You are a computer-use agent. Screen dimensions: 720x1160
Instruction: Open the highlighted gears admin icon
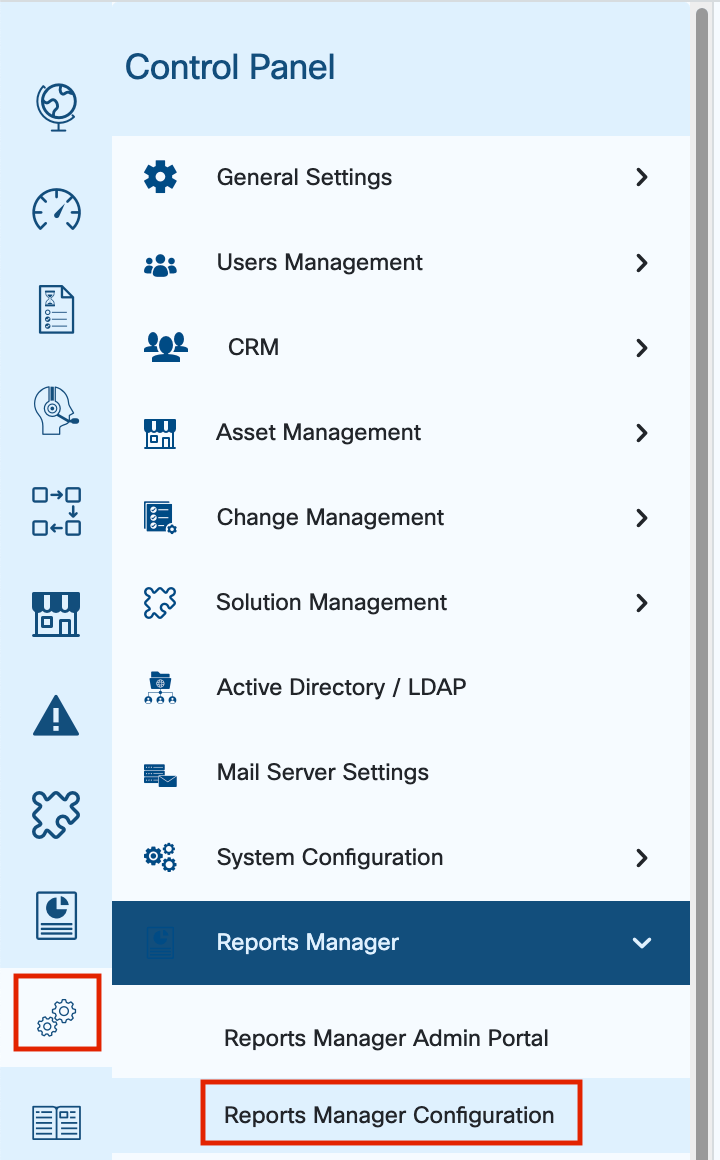[57, 1013]
